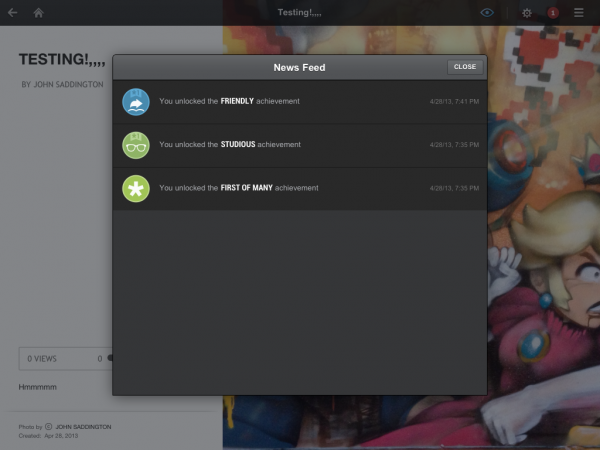Click the 0 VIEWS counter
This screenshot has height=450, width=600.
click(x=42, y=359)
